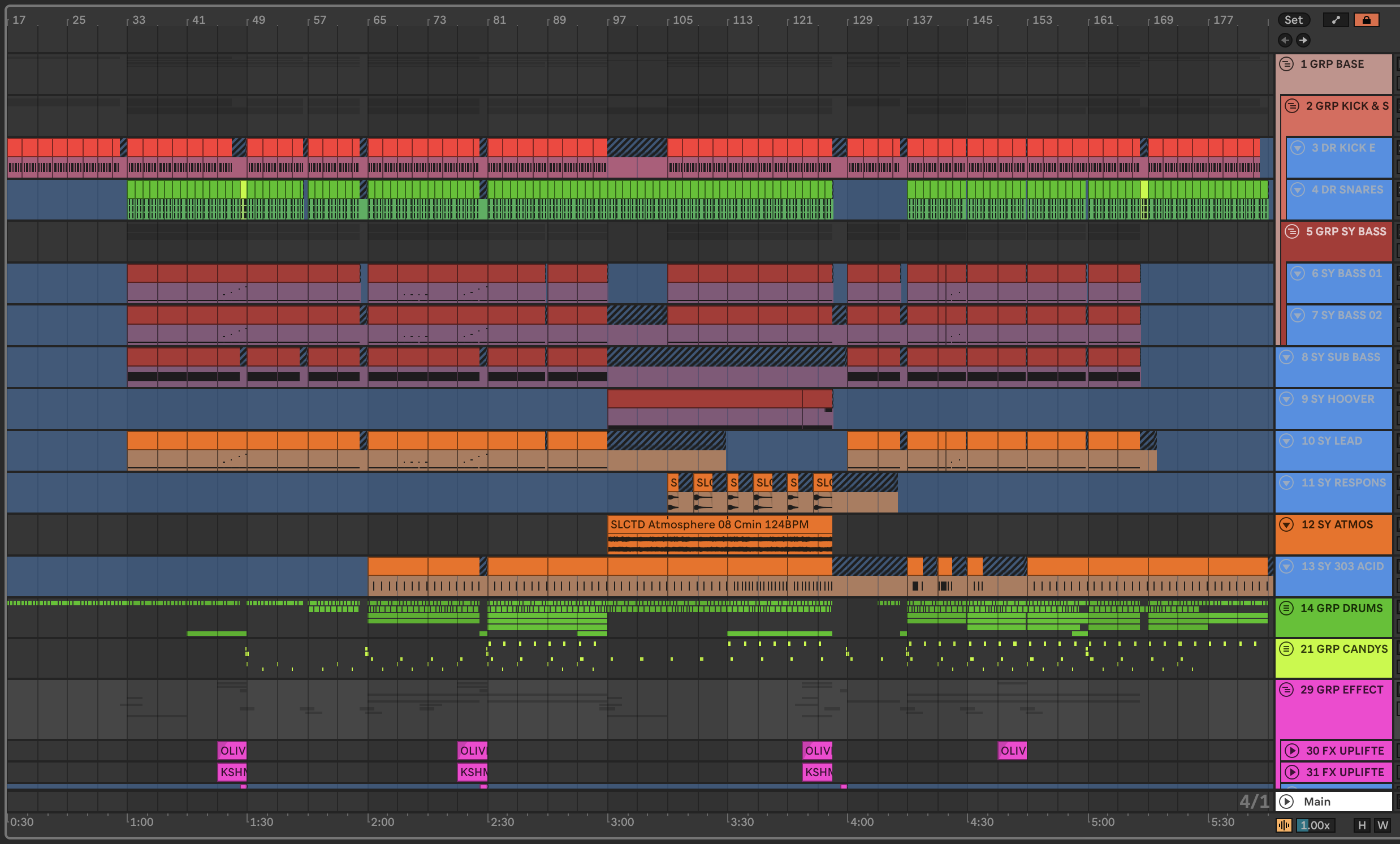Click fold icon of 14 GRP DRUMS
Viewport: 1400px width, 844px height.
pyautogui.click(x=1286, y=608)
